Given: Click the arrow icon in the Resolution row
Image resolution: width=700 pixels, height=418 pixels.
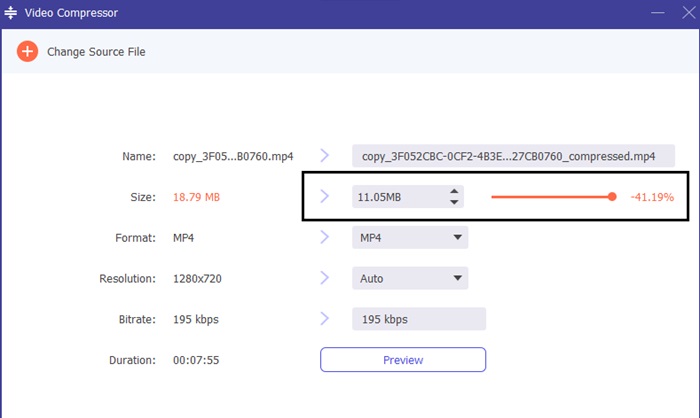Looking at the screenshot, I should coord(324,278).
